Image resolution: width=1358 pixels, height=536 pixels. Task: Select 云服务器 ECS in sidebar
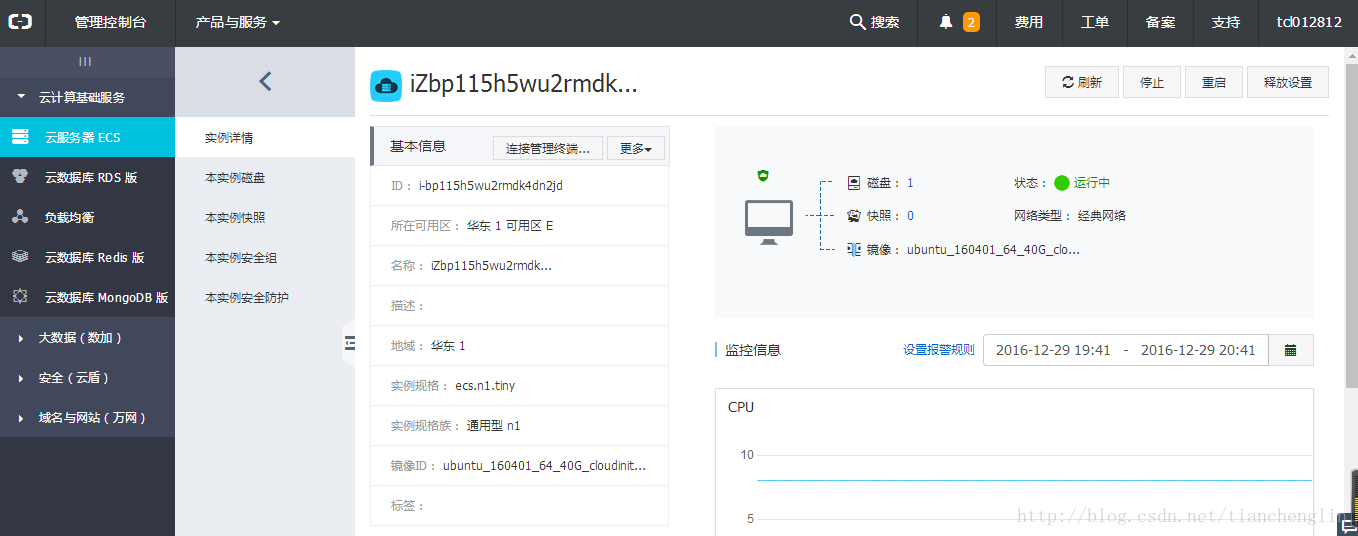click(87, 137)
